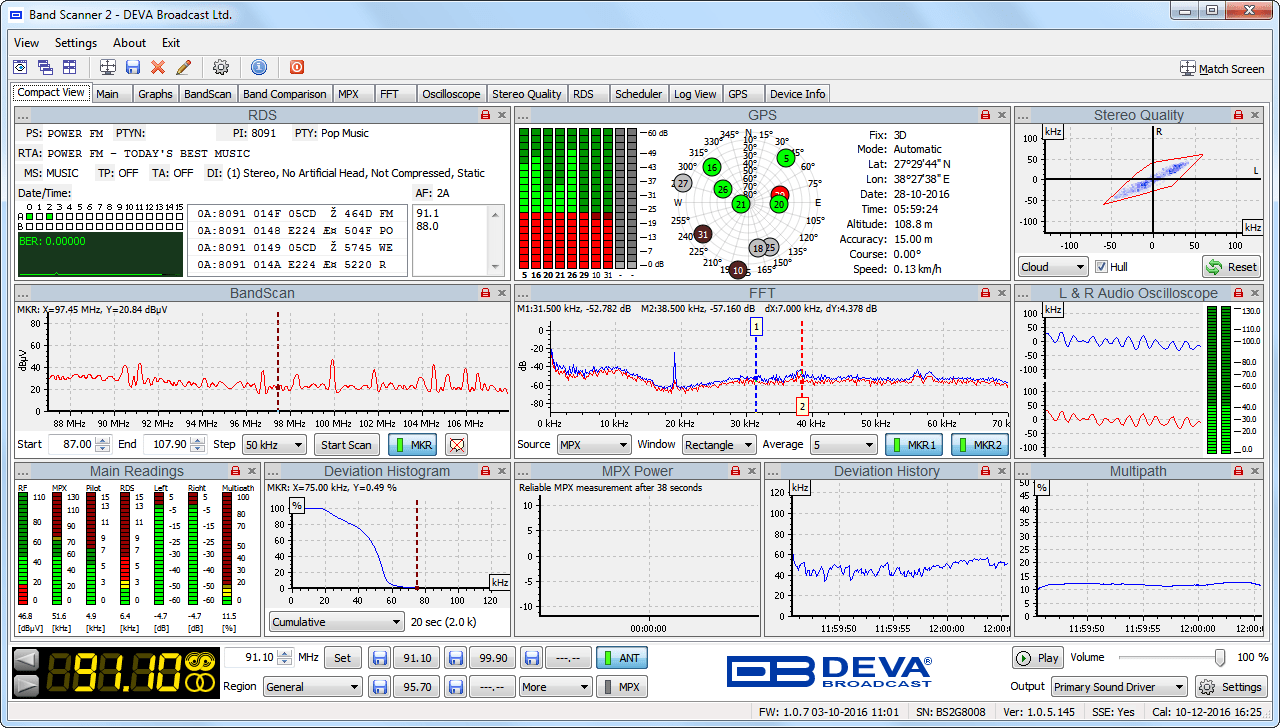The height and width of the screenshot is (728, 1280).
Task: Toggle the ANT input button
Action: (x=621, y=657)
